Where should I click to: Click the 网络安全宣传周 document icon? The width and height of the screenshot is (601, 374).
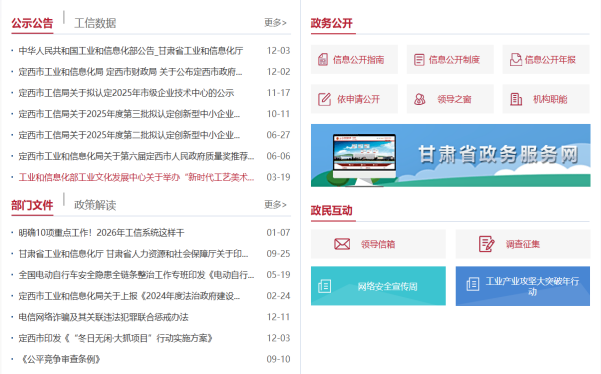pos(324,286)
